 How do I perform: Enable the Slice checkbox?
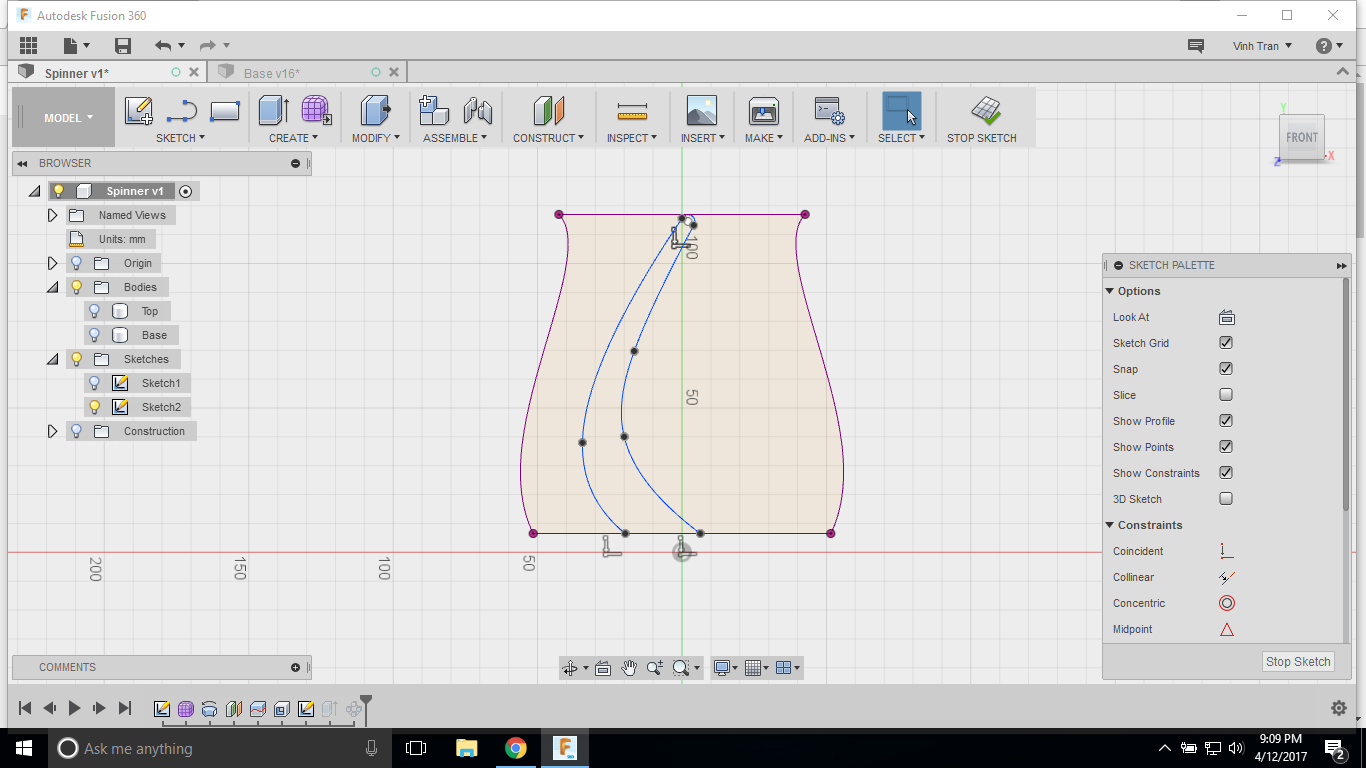(x=1226, y=395)
